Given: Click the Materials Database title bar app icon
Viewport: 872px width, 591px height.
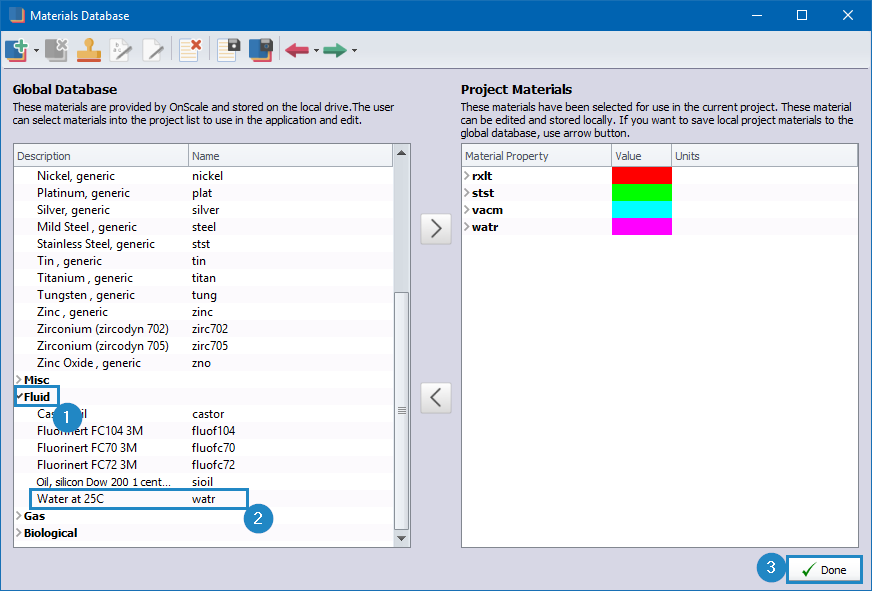Looking at the screenshot, I should pos(17,15).
